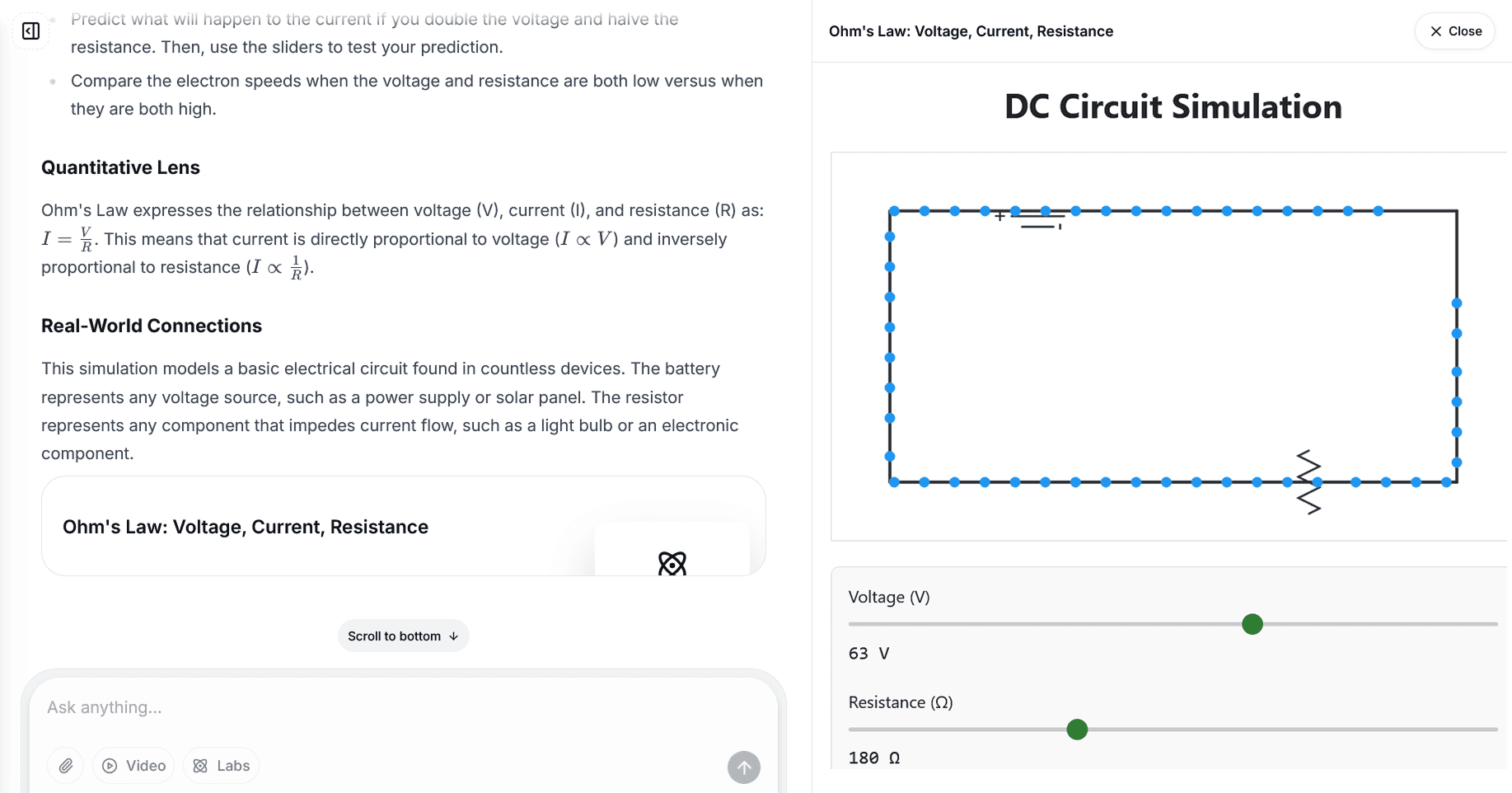
Task: Click the paperclip attach file icon
Action: [x=66, y=766]
